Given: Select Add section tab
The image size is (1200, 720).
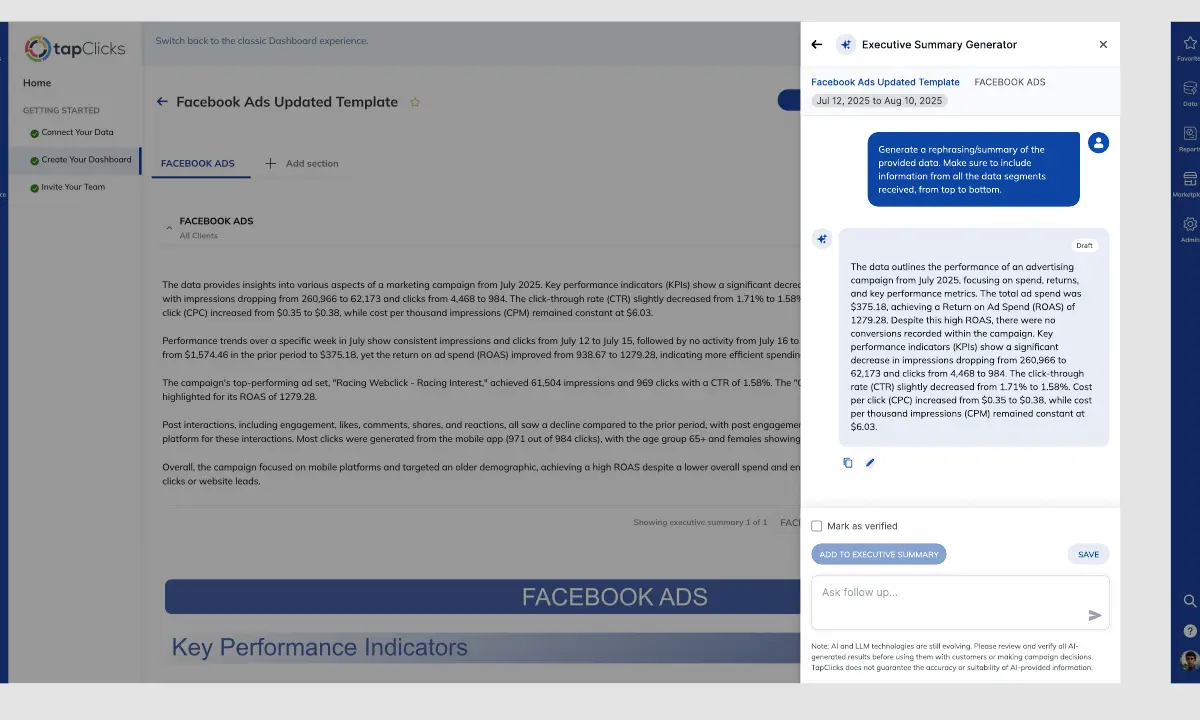Looking at the screenshot, I should point(301,163).
